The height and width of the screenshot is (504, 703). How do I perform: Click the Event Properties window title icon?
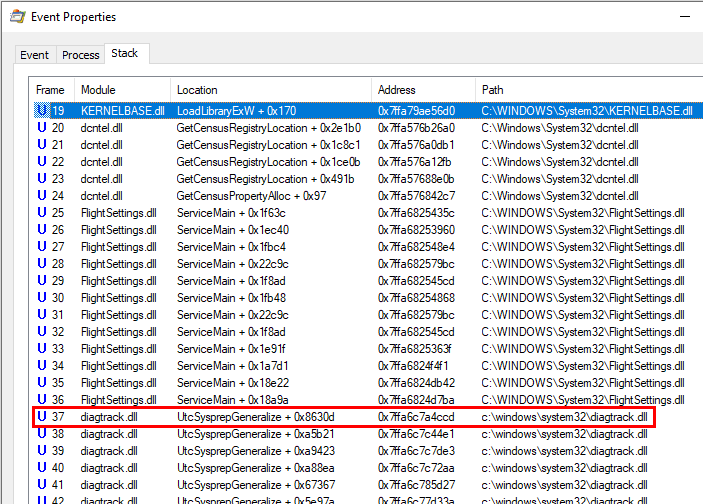(17, 17)
